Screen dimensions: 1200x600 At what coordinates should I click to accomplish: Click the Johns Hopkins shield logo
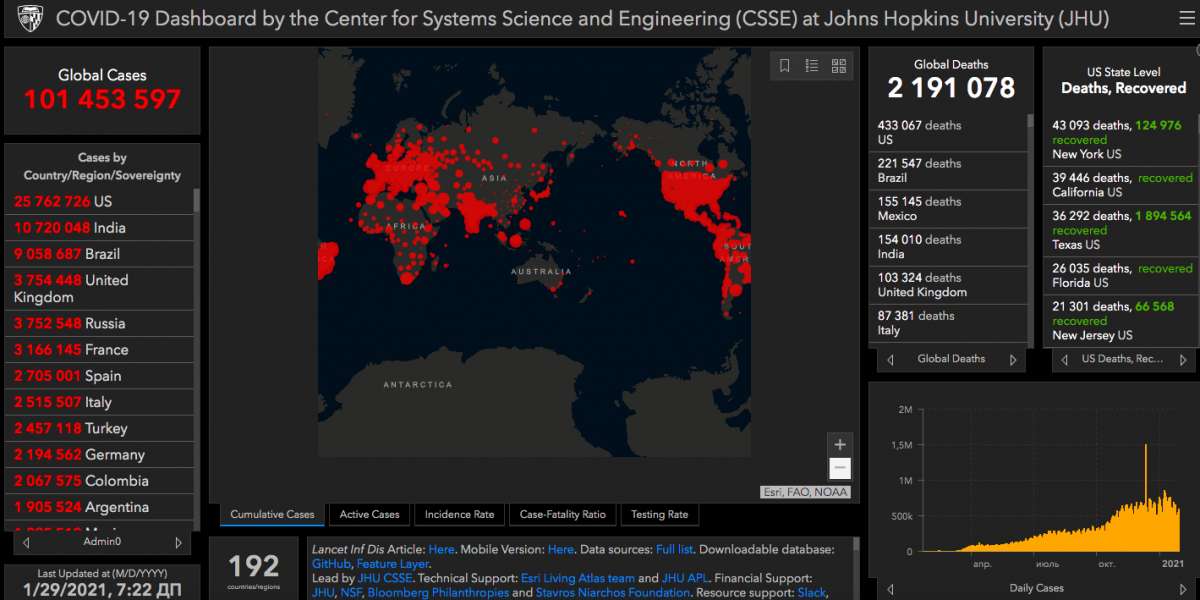30,18
